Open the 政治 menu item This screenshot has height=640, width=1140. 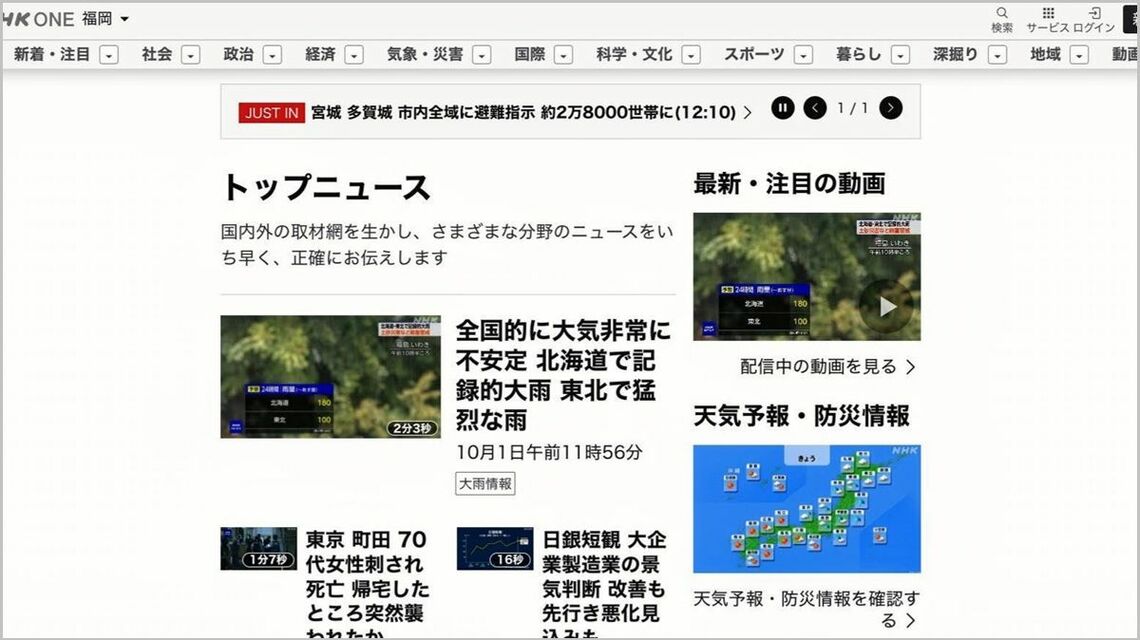[238, 55]
